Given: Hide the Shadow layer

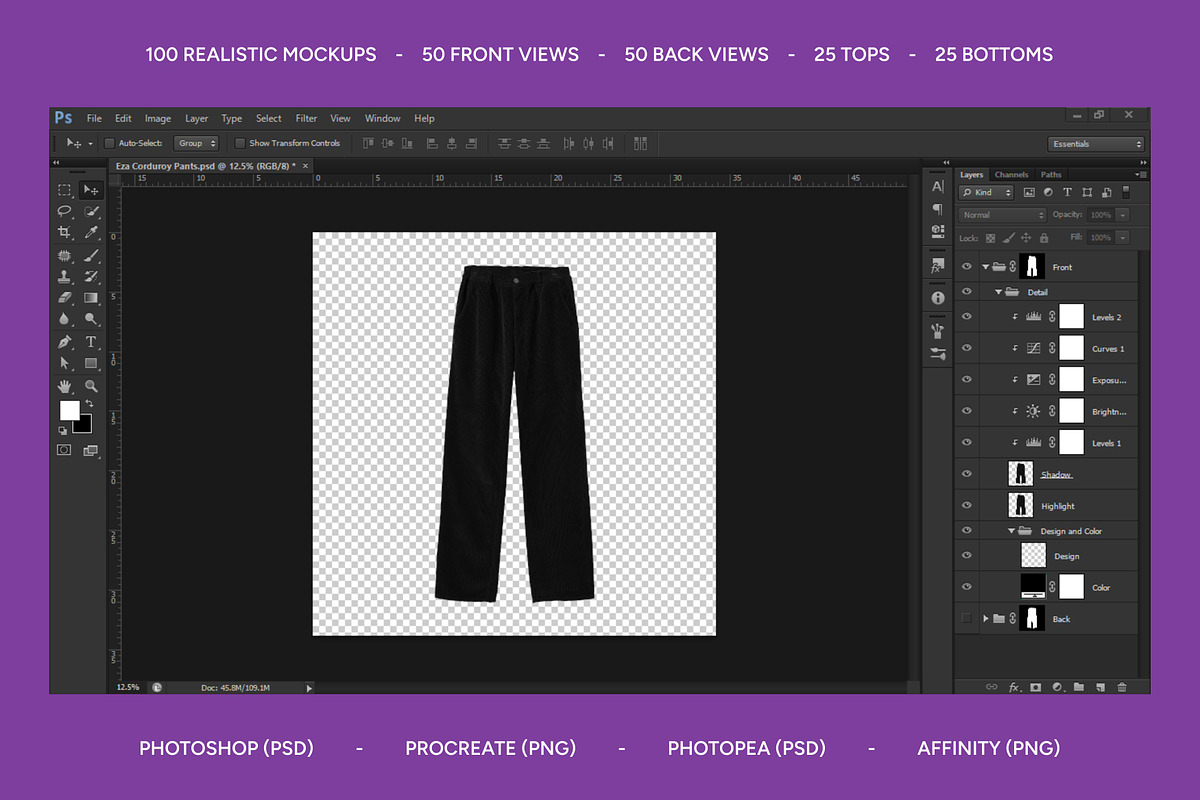Looking at the screenshot, I should pyautogui.click(x=966, y=474).
